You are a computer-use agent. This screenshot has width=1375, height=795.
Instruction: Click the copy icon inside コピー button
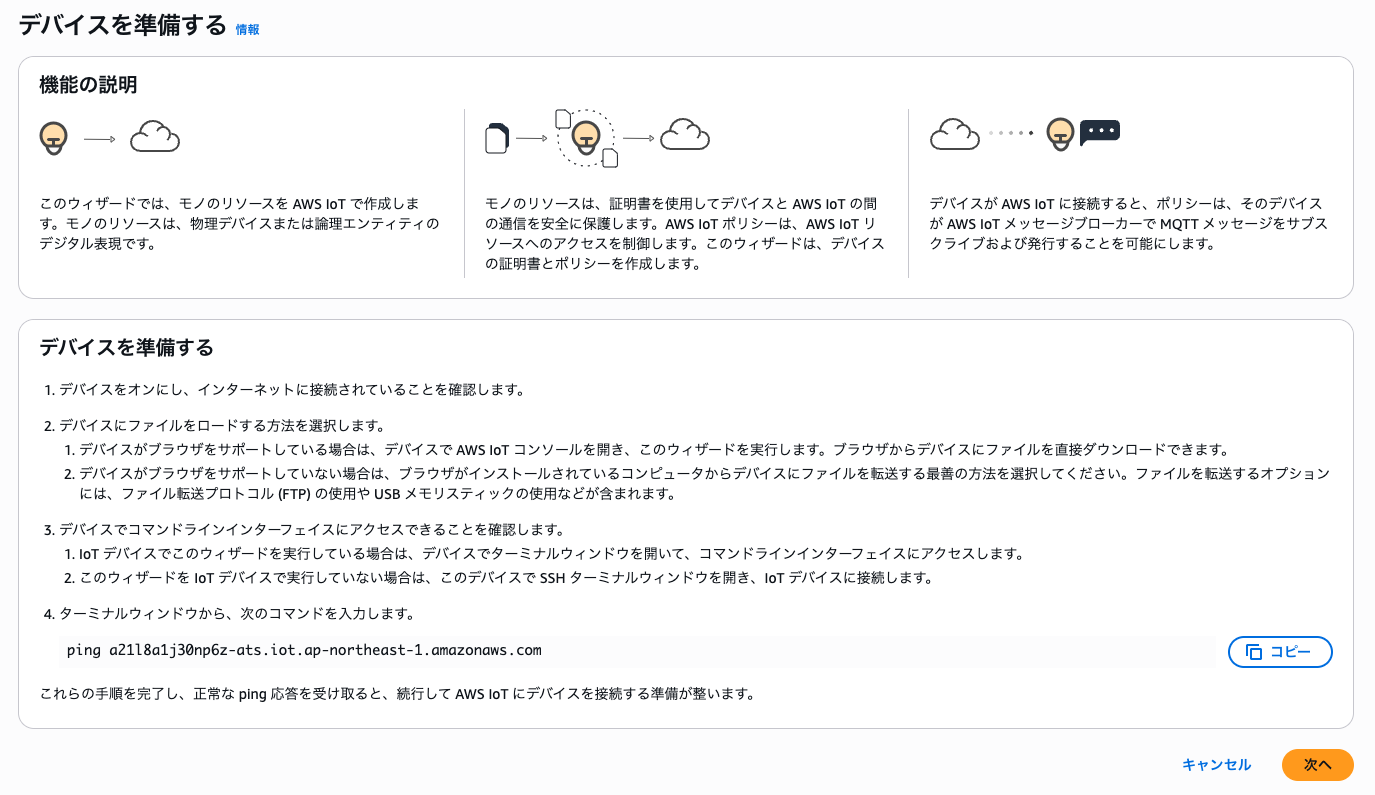[1254, 652]
